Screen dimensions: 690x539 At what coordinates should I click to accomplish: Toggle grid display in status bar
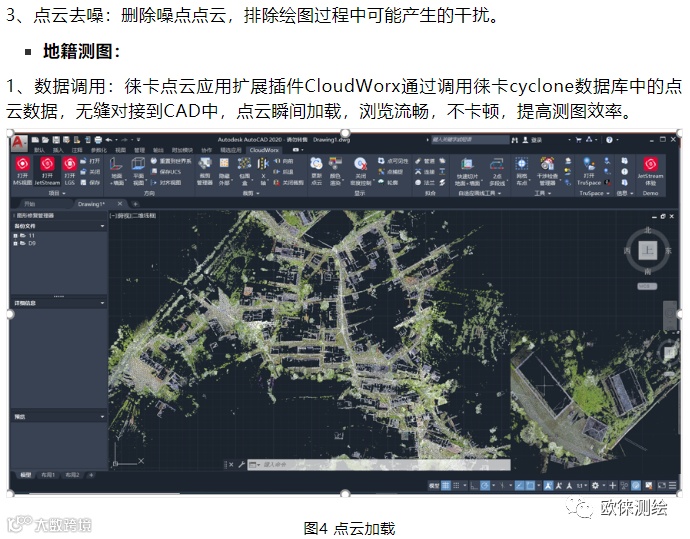click(x=446, y=485)
